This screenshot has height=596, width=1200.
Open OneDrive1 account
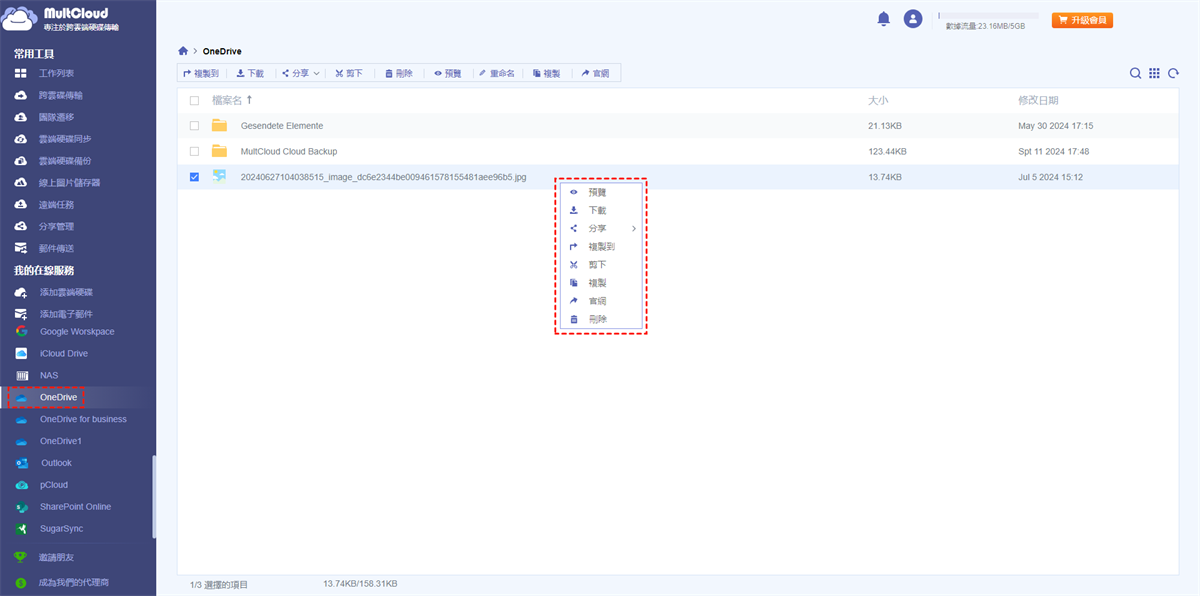61,441
